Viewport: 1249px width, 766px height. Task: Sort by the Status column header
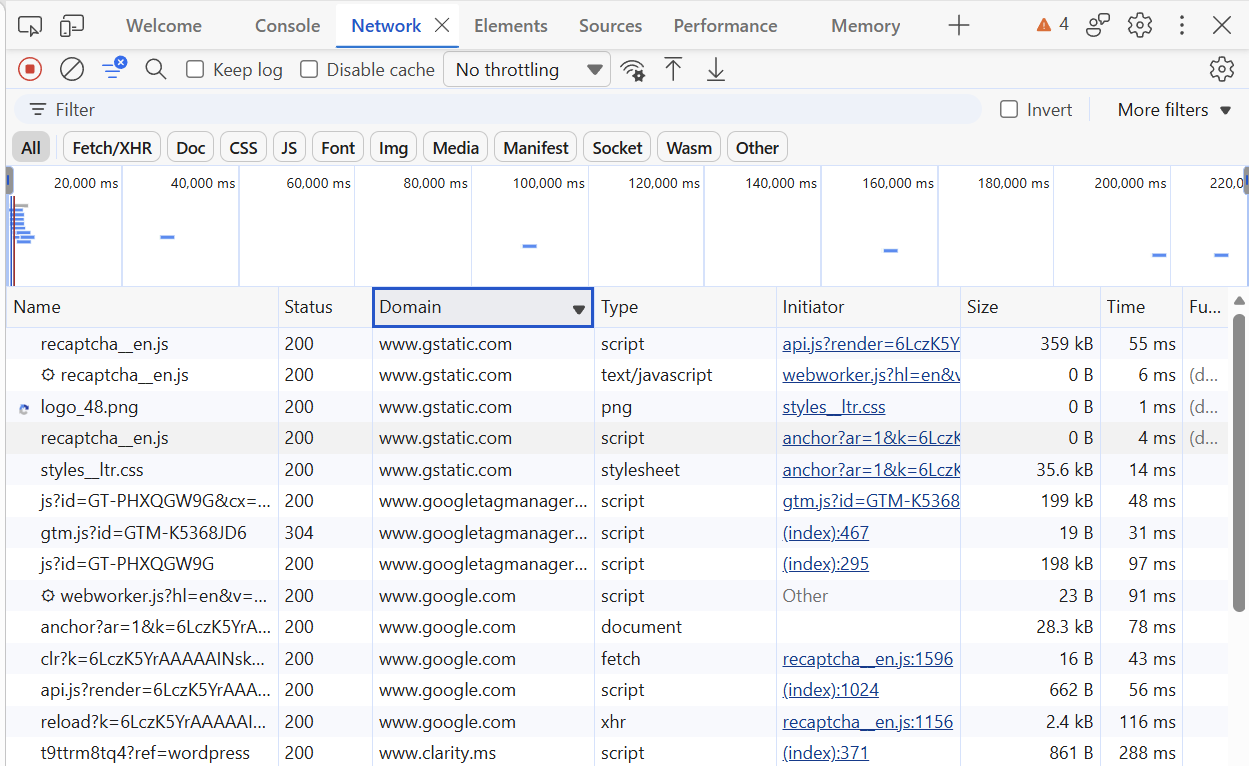click(325, 307)
